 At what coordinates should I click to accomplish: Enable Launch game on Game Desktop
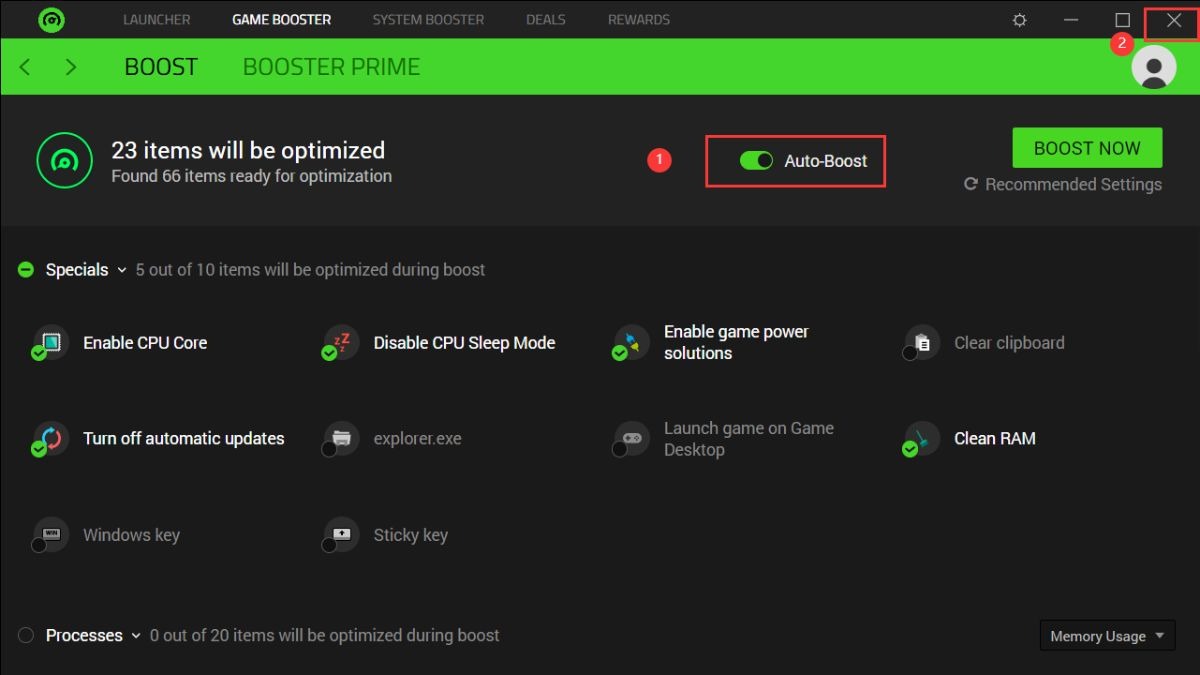[x=619, y=449]
